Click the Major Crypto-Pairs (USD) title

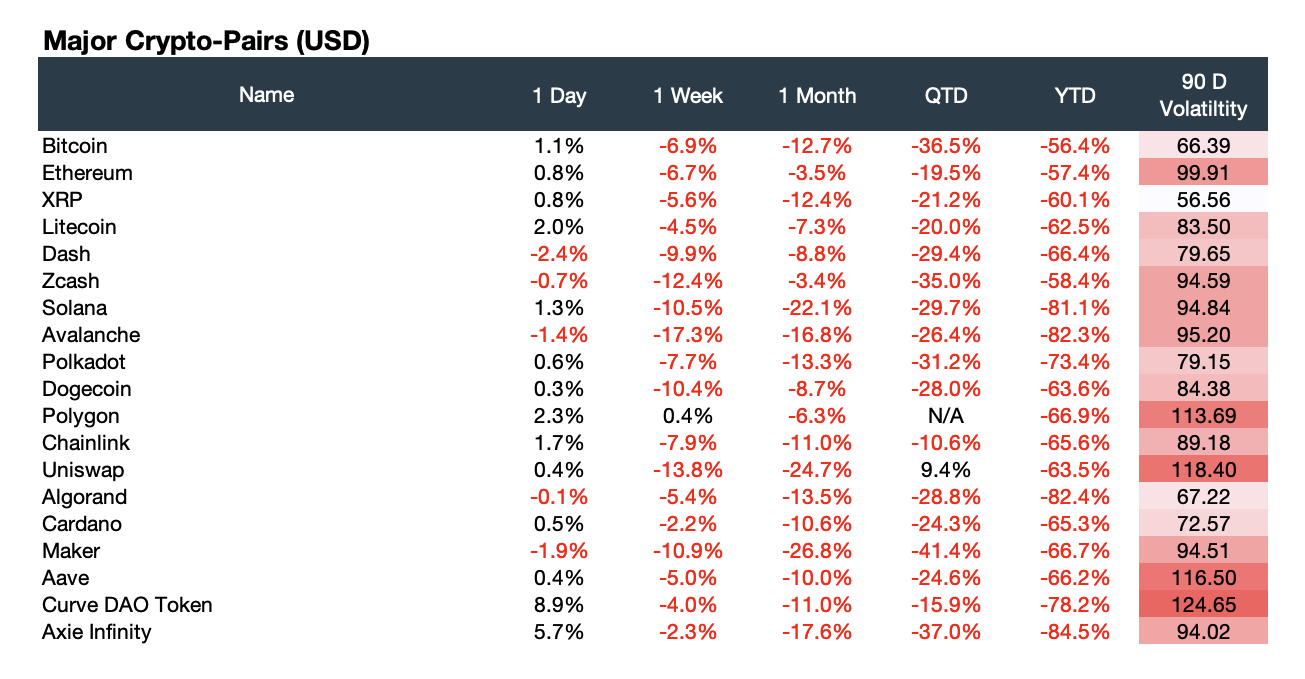click(x=206, y=42)
